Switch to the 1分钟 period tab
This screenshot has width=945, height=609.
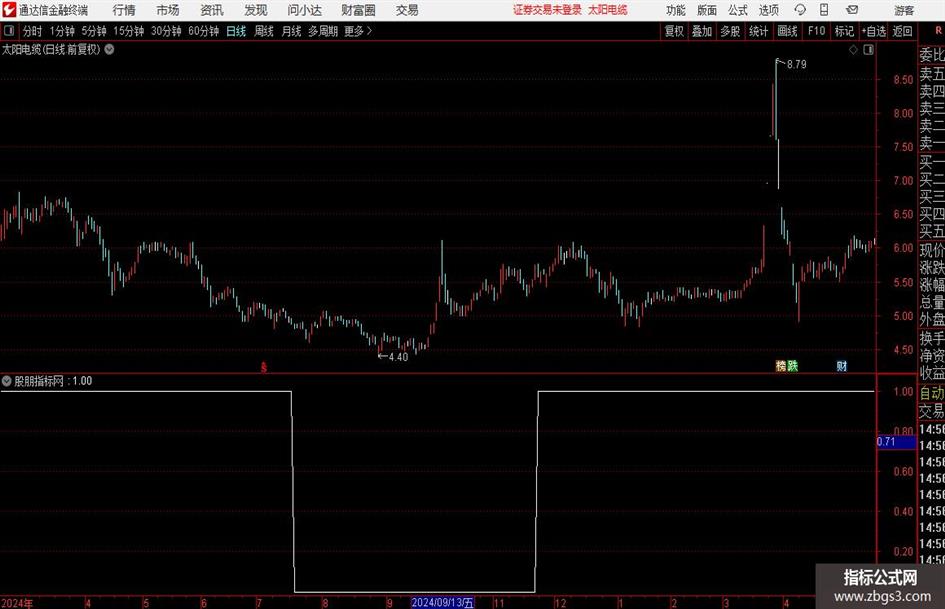click(x=62, y=31)
